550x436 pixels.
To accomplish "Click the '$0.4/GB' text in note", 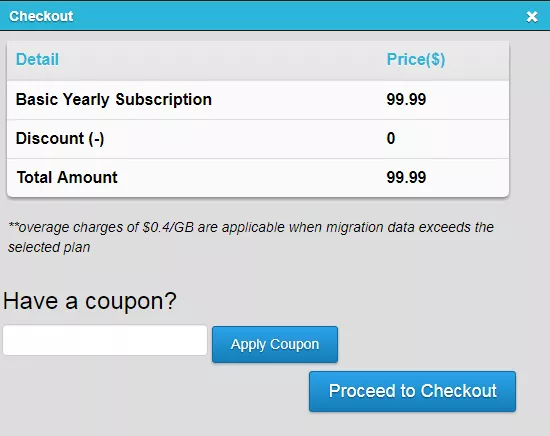I will pos(168,227).
